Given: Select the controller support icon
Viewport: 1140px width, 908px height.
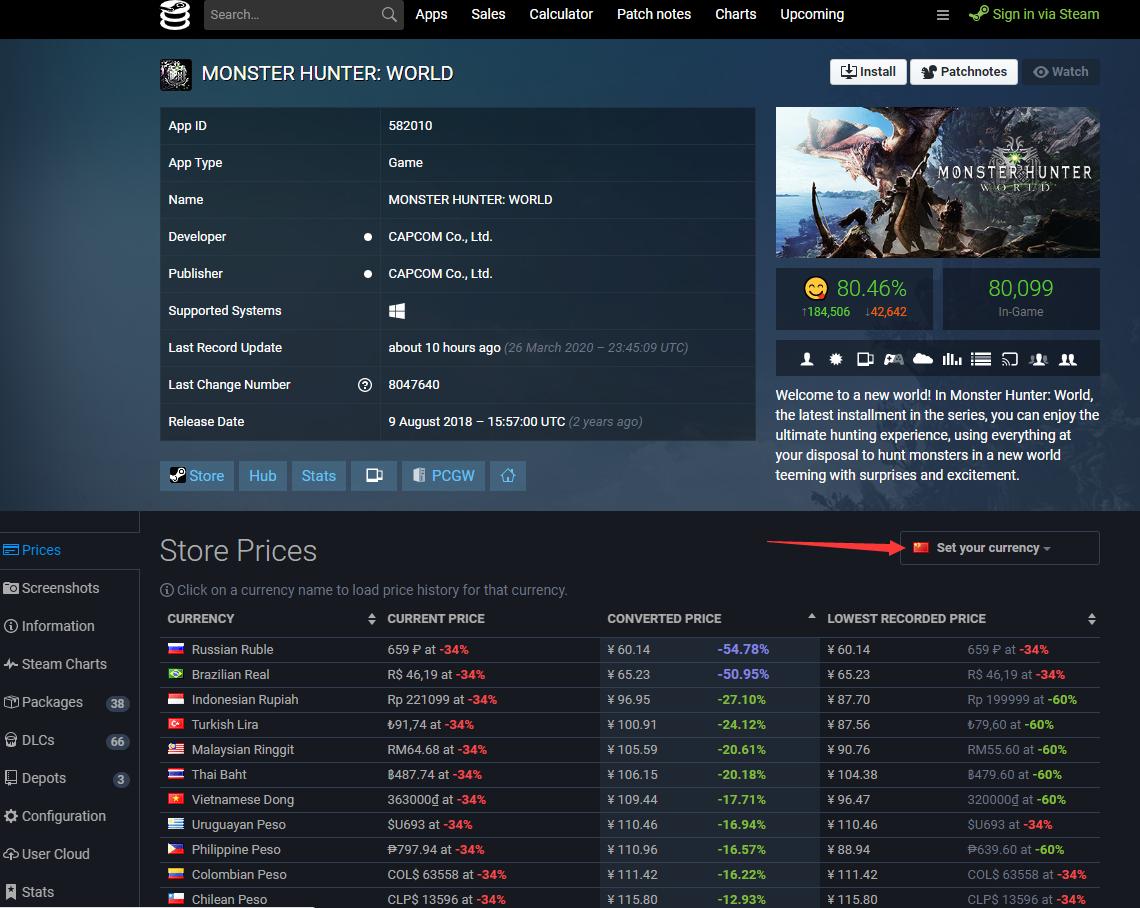Looking at the screenshot, I should (893, 358).
